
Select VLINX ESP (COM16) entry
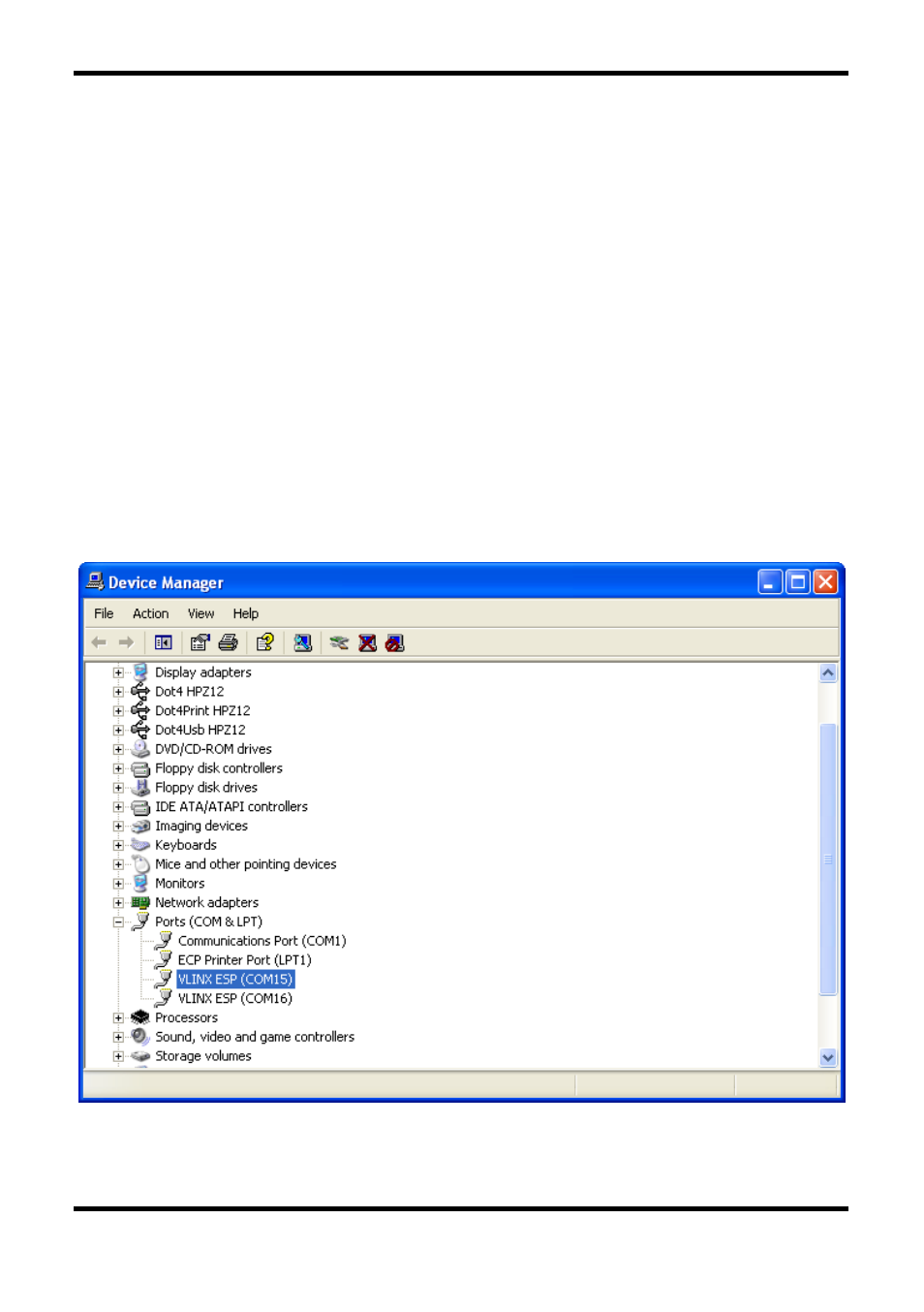point(234,998)
